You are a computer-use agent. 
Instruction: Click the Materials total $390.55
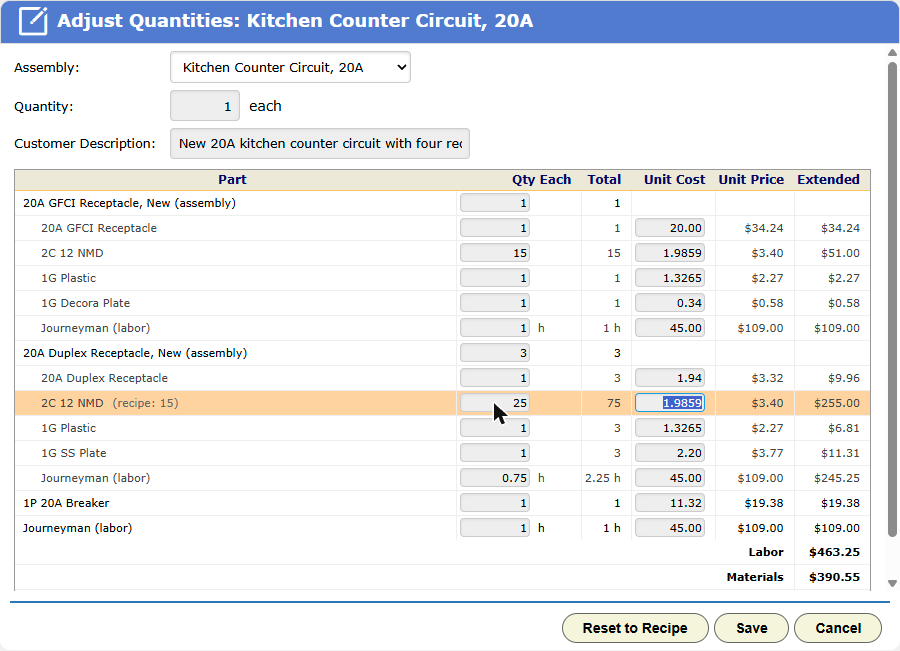coord(834,577)
